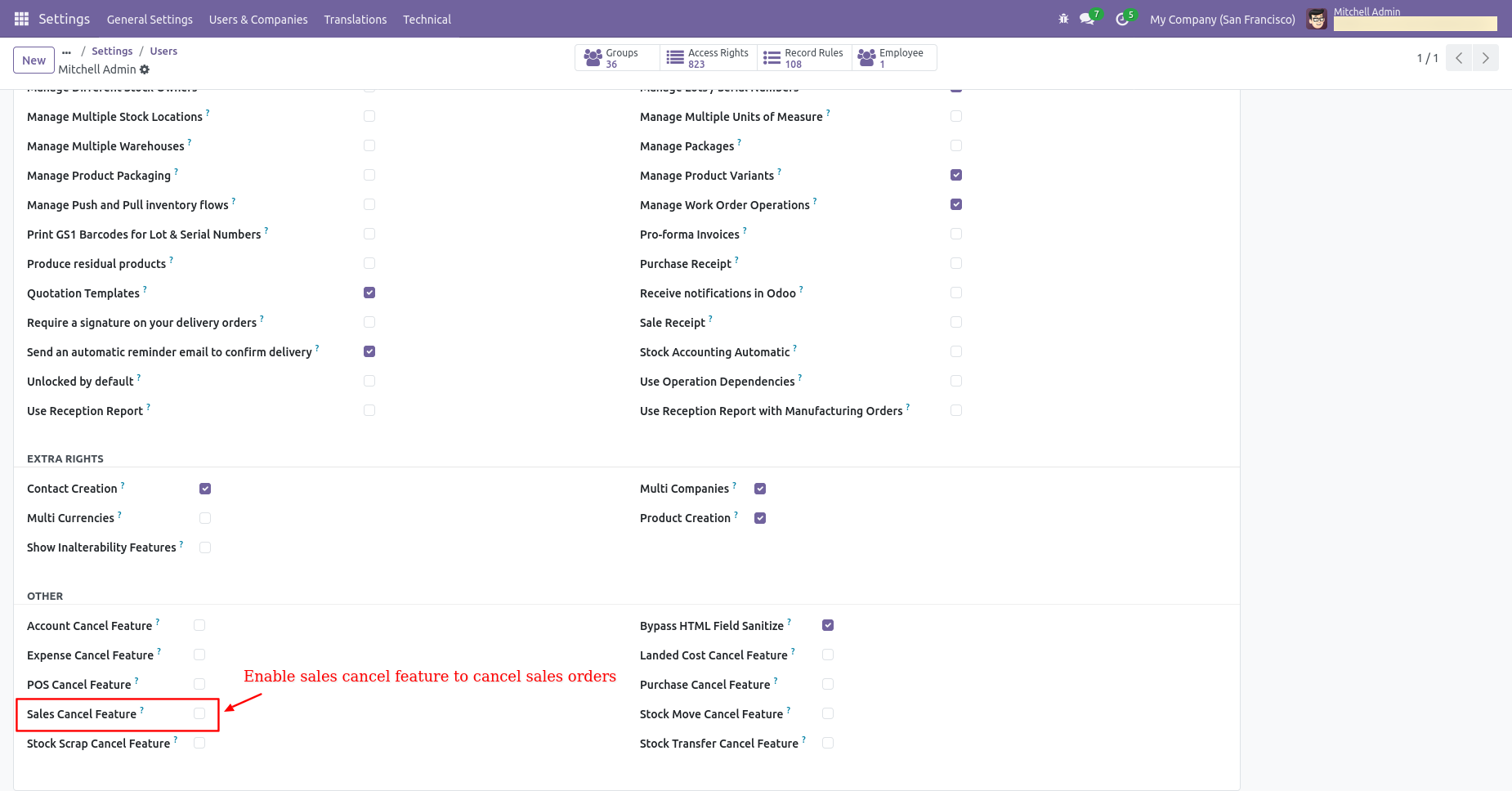Open the Groups stat button
Viewport: 1512px width, 791px height.
pos(617,58)
